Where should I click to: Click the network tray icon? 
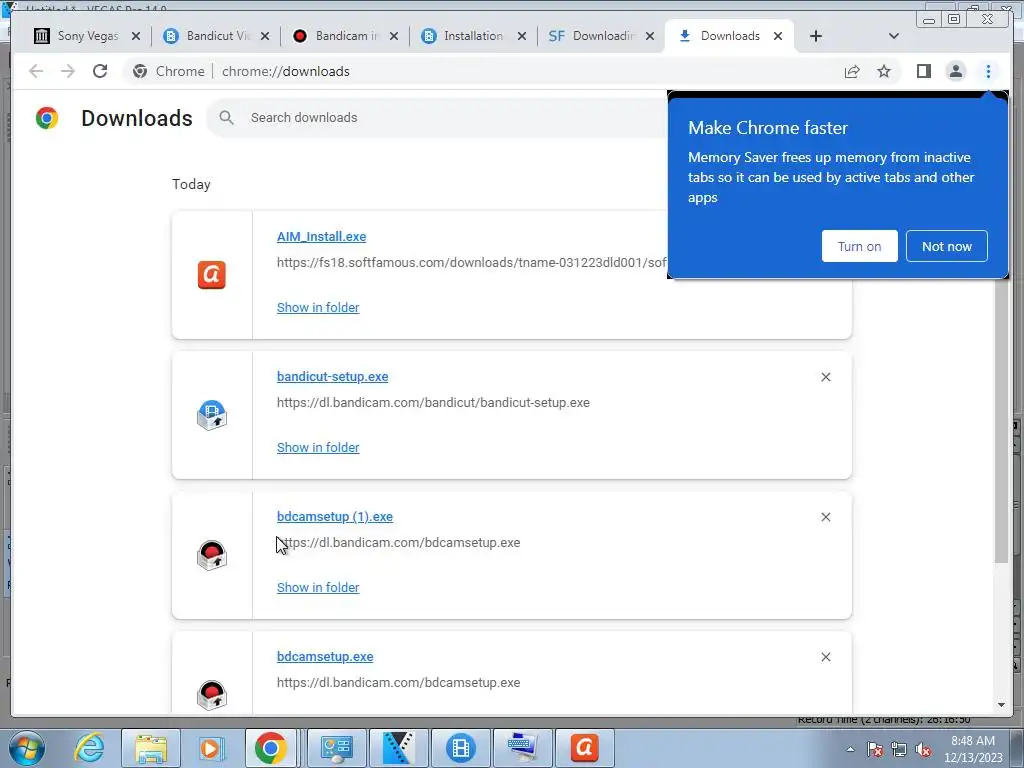point(899,750)
